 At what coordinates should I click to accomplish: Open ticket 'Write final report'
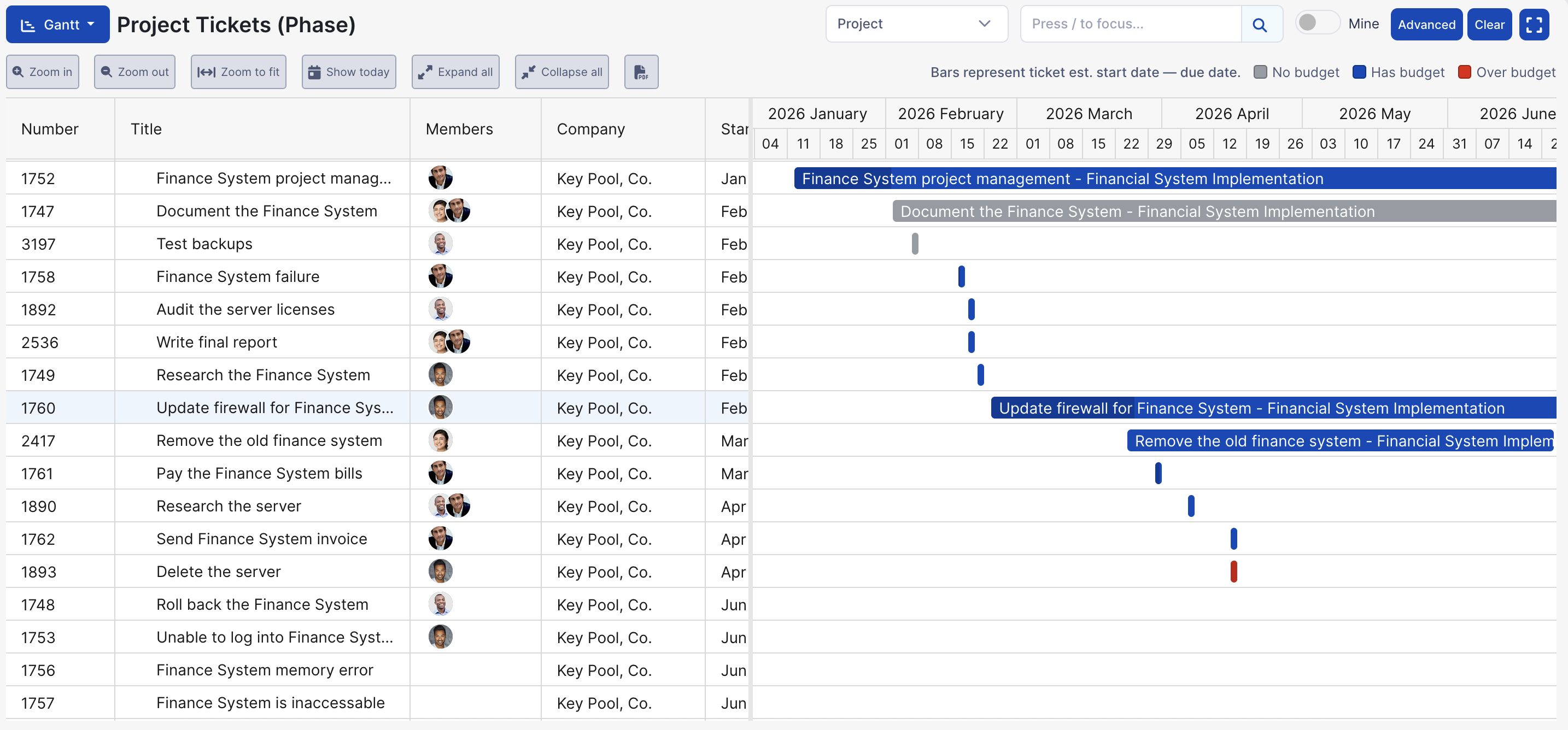point(216,343)
